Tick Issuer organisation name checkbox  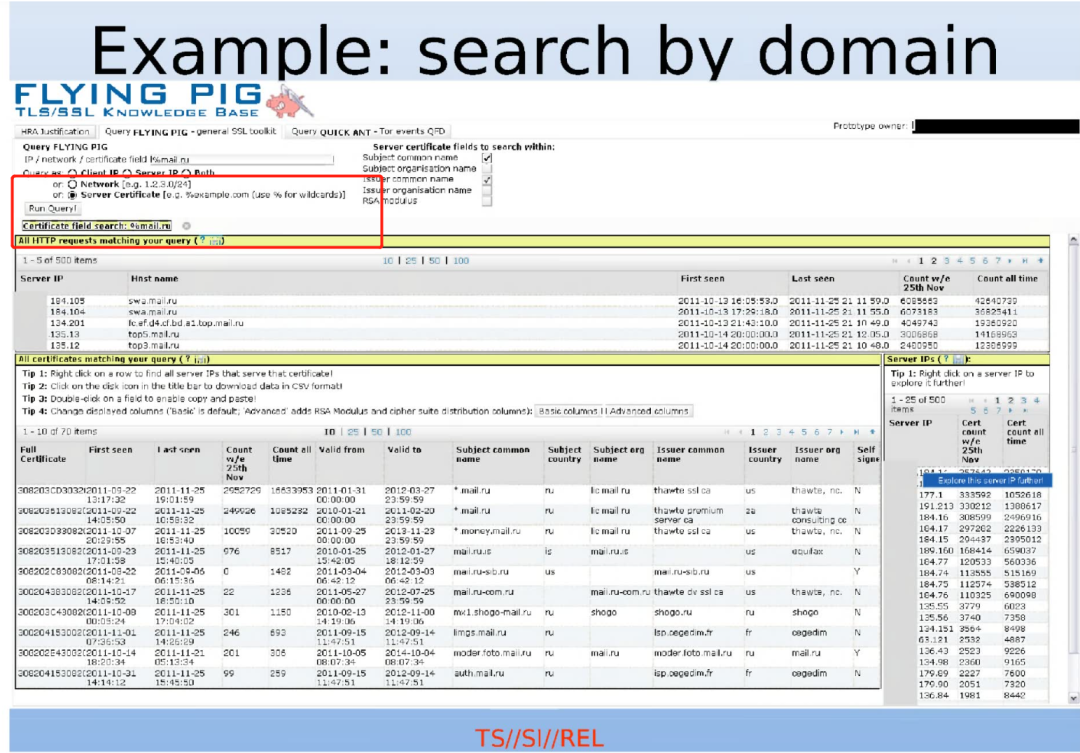pyautogui.click(x=487, y=191)
